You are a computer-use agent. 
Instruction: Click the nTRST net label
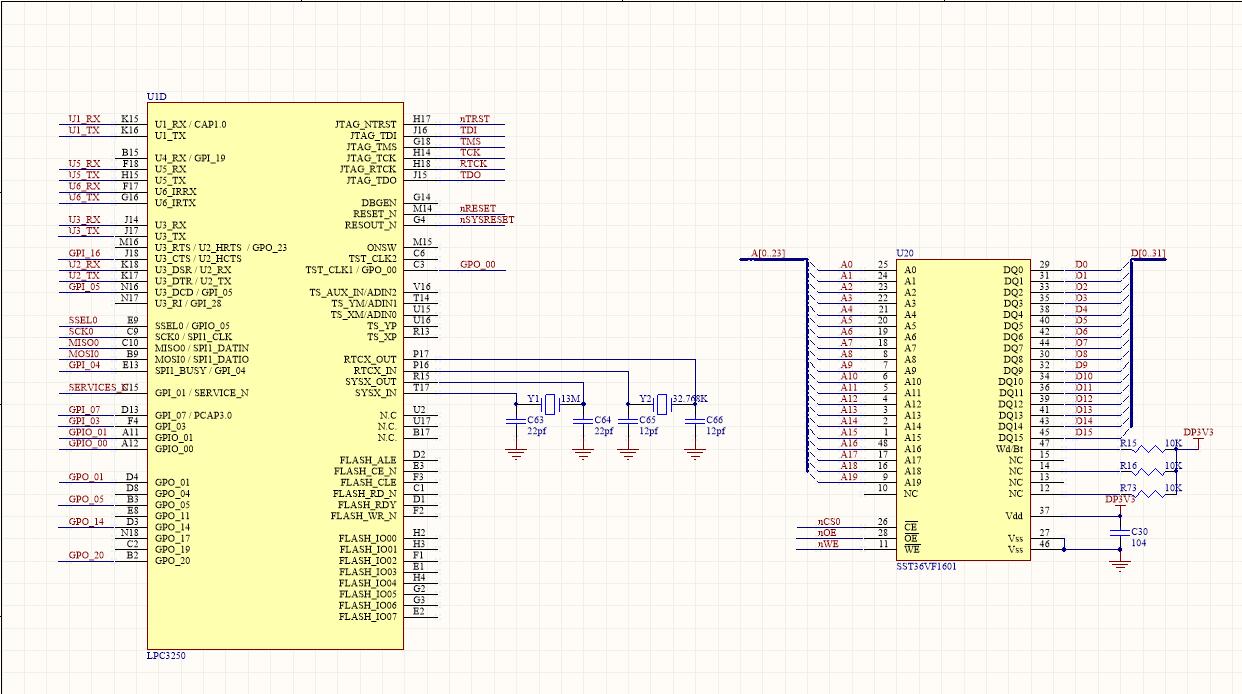(x=473, y=119)
